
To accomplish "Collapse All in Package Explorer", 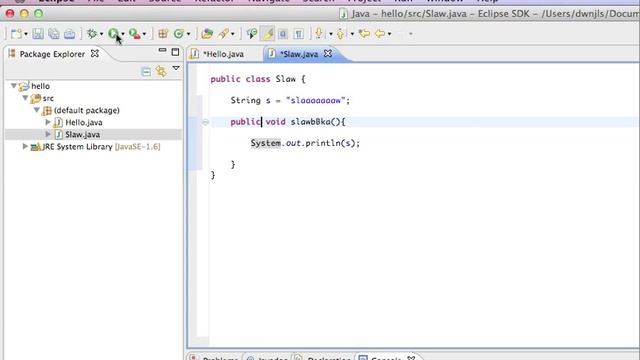I will point(146,72).
